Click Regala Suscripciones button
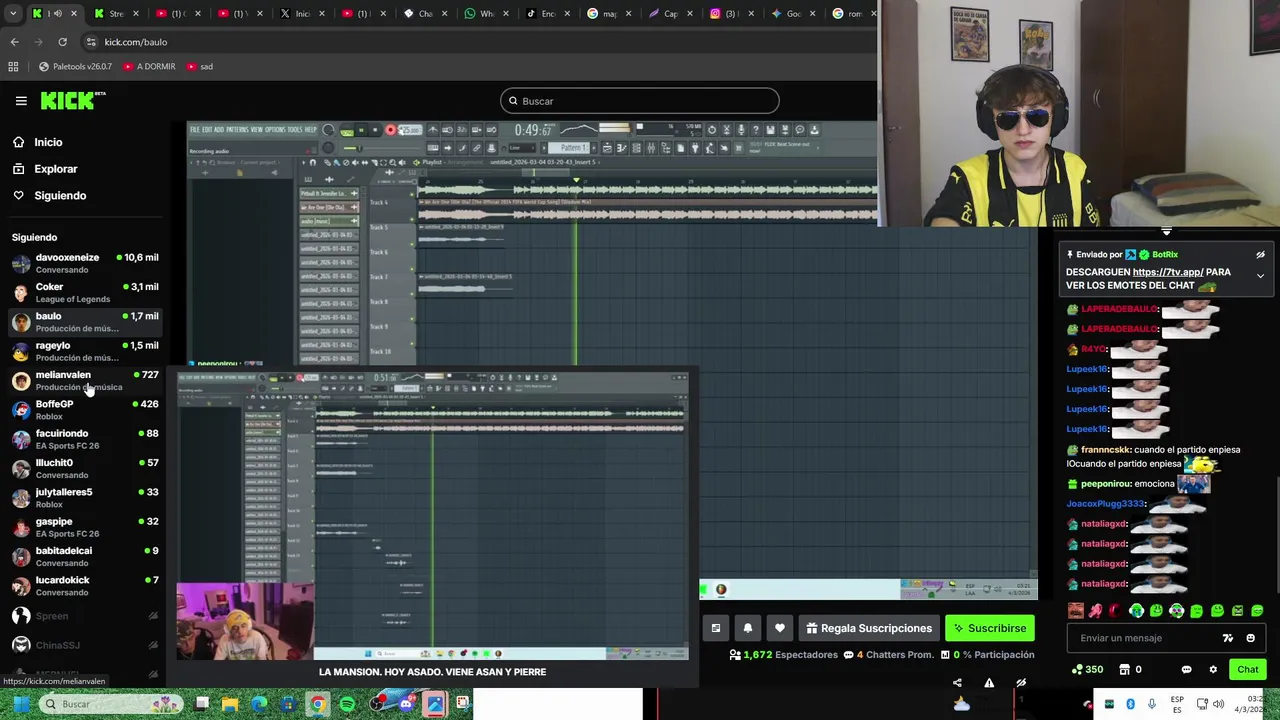The width and height of the screenshot is (1280, 720). [869, 628]
